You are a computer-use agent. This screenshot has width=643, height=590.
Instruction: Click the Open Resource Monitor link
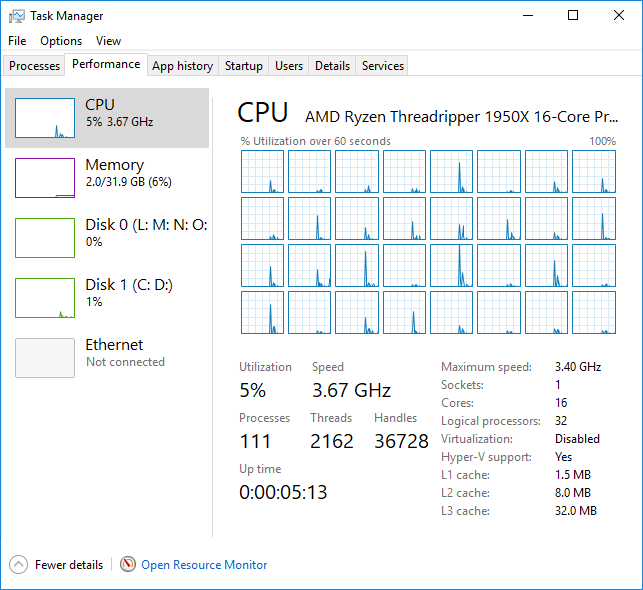[x=204, y=565]
